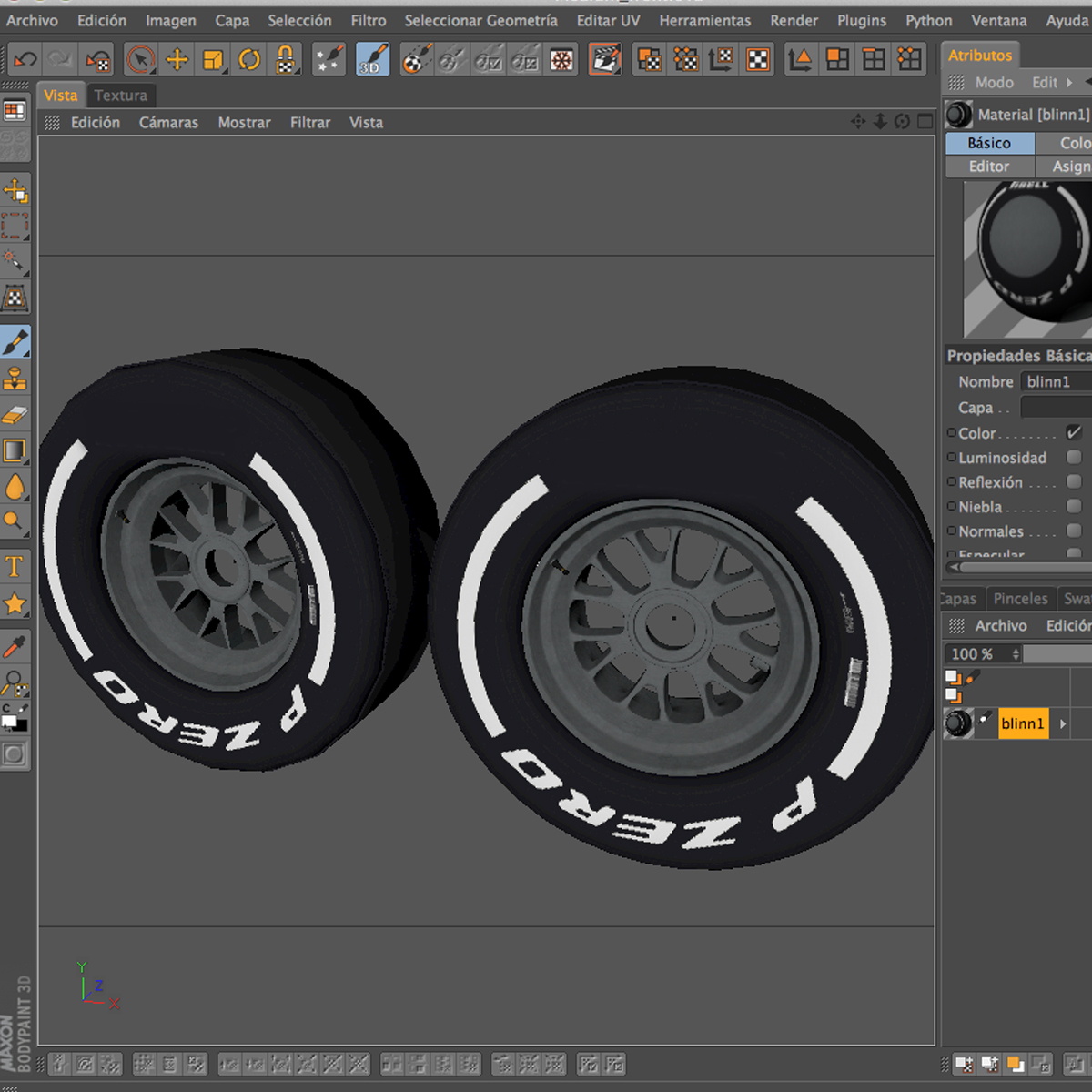Select the Transform Bitmap tool
Image resolution: width=1092 pixels, height=1092 pixels.
[x=15, y=298]
